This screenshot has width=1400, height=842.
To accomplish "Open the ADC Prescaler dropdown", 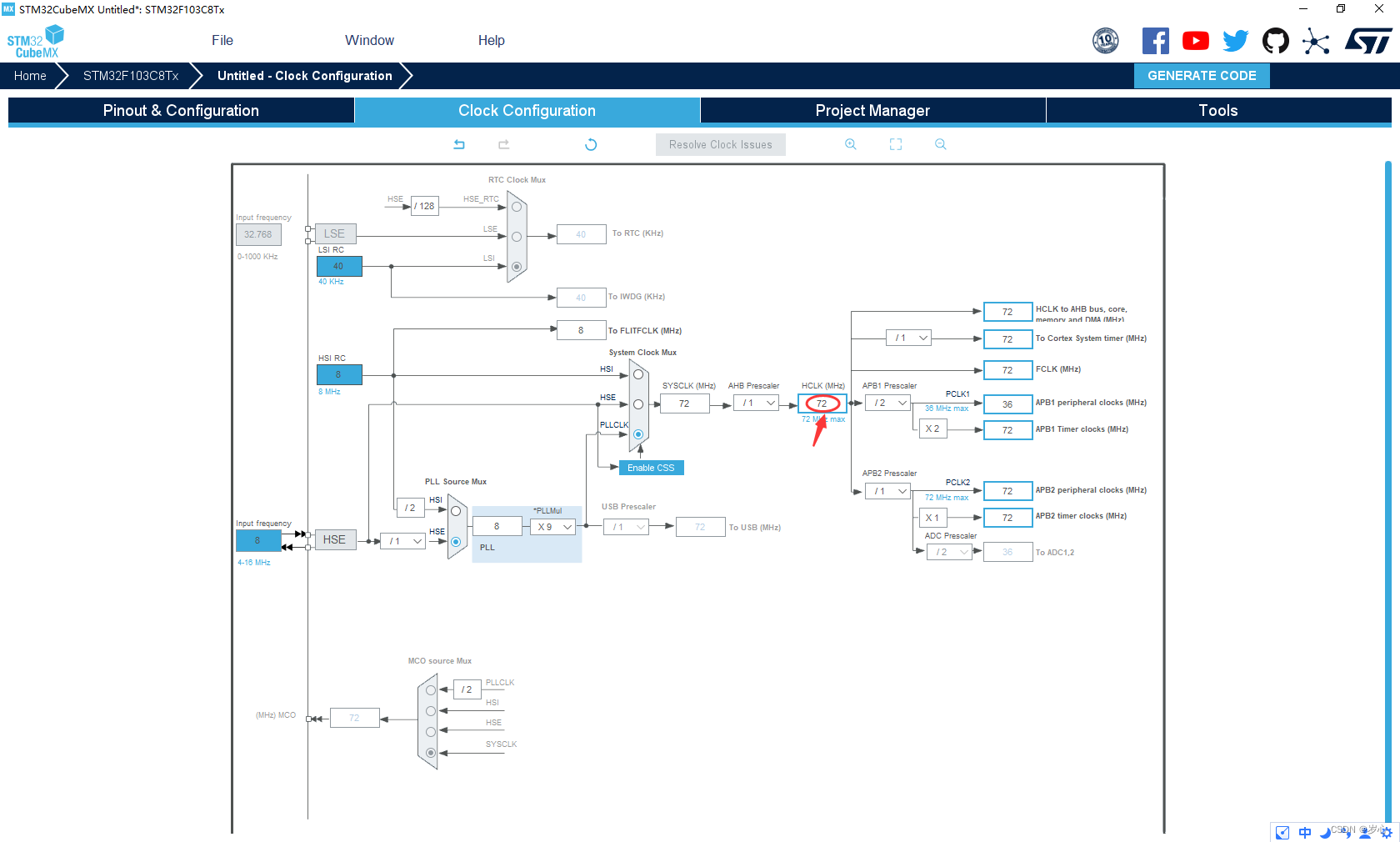I will click(x=949, y=552).
